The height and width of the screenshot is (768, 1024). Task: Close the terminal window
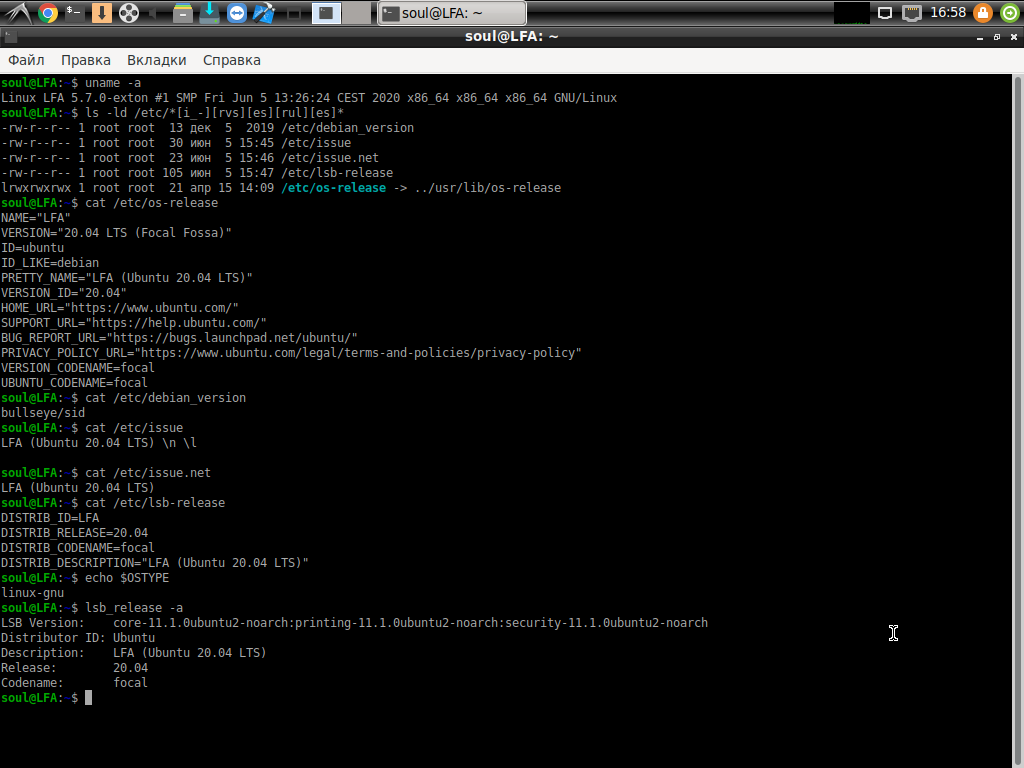pyautogui.click(x=1014, y=37)
